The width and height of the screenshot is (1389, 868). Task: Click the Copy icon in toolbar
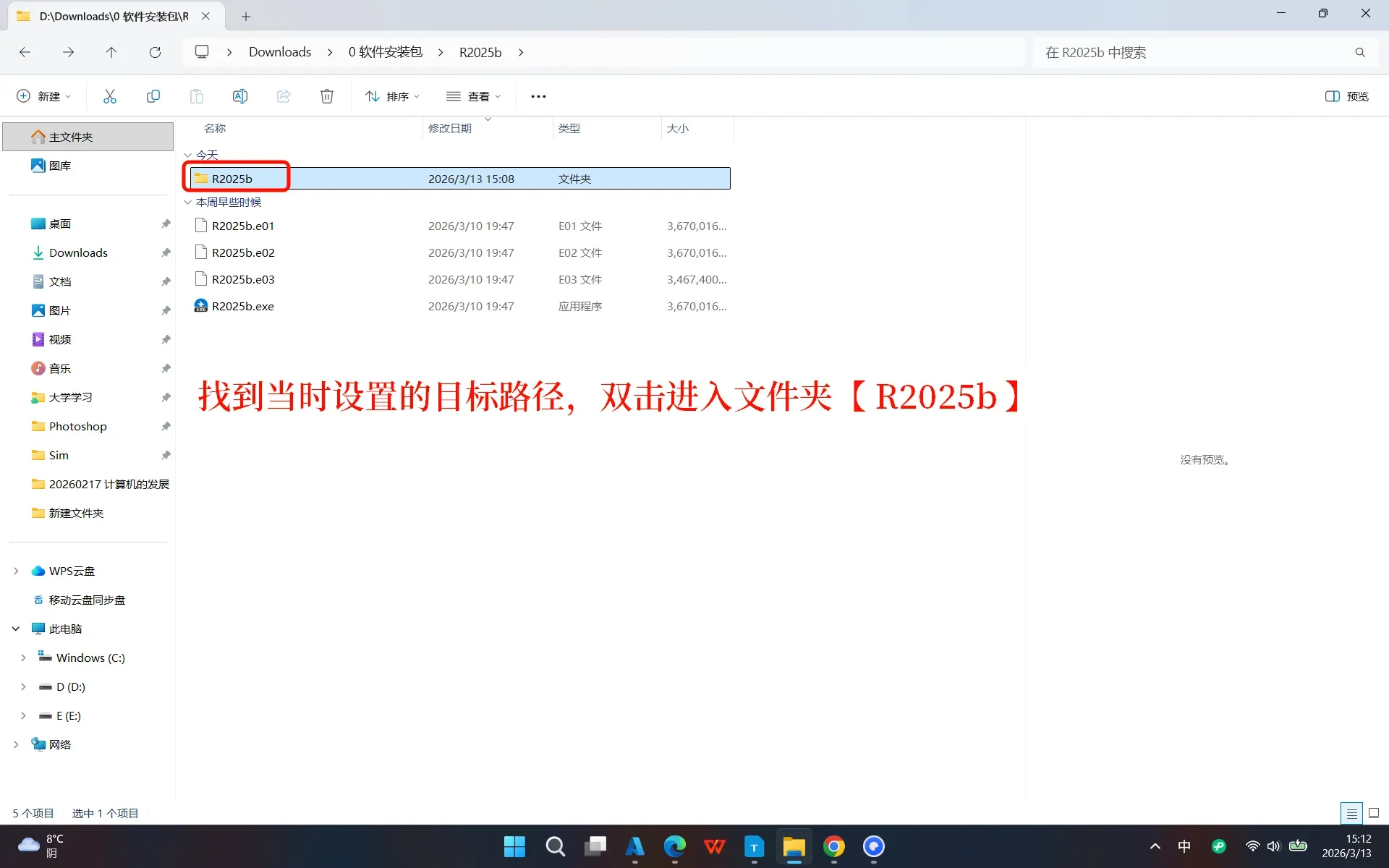(153, 96)
